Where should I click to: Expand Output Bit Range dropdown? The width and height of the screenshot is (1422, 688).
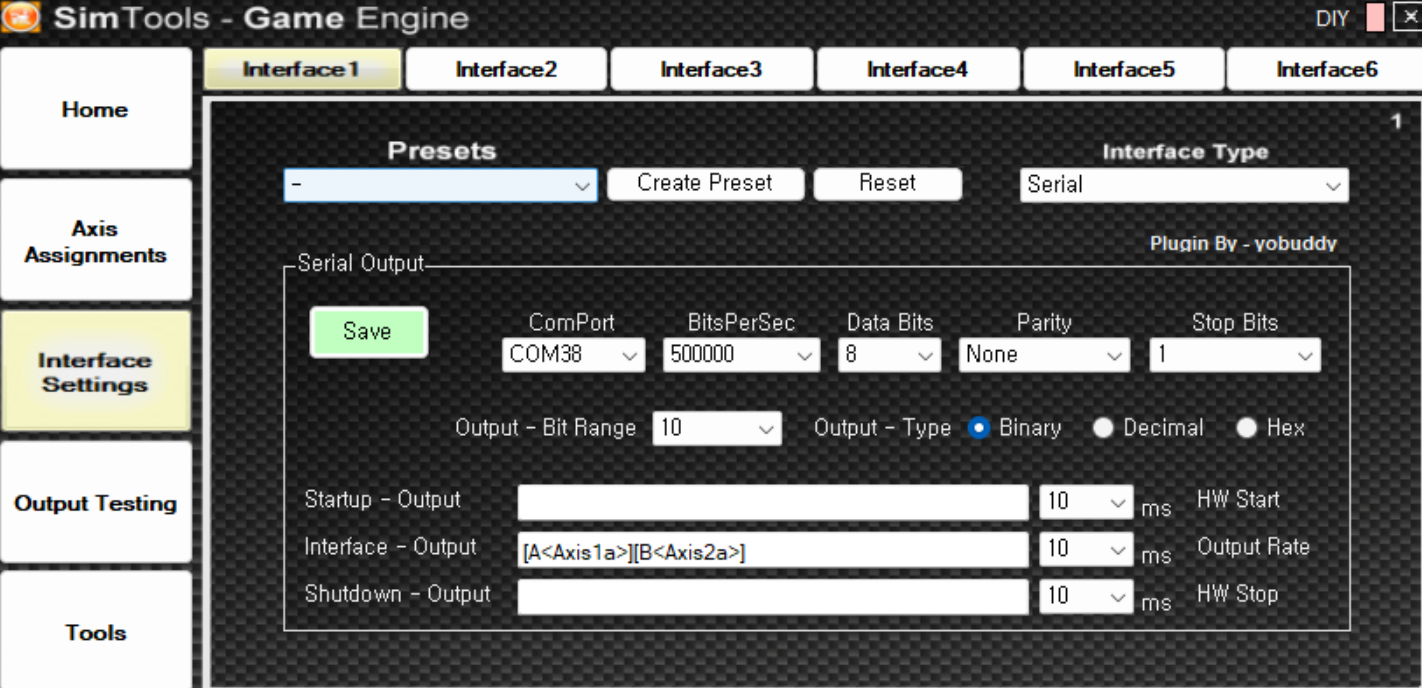[x=717, y=428]
